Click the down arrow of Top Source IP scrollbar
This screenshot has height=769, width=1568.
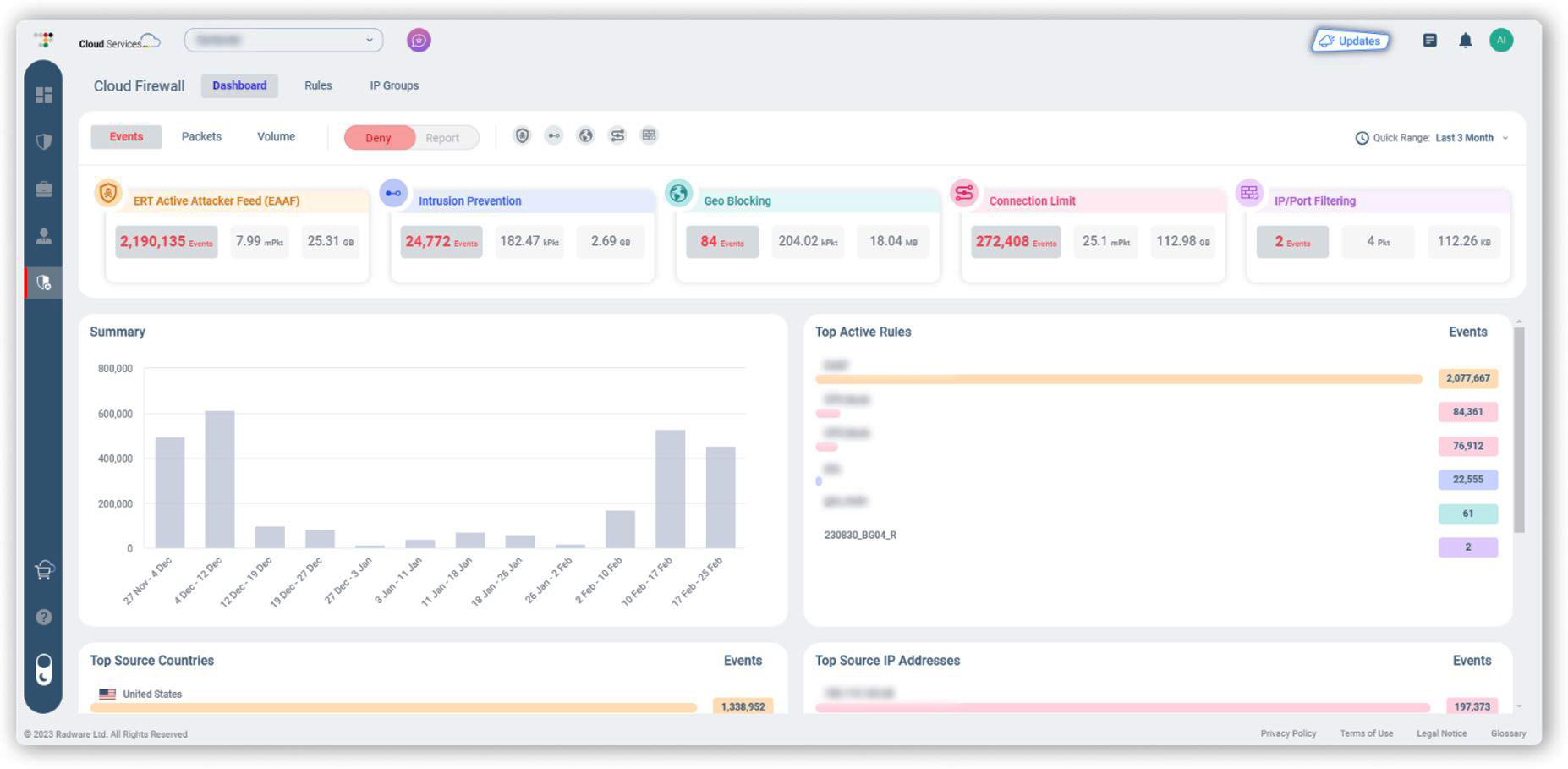pyautogui.click(x=1520, y=706)
